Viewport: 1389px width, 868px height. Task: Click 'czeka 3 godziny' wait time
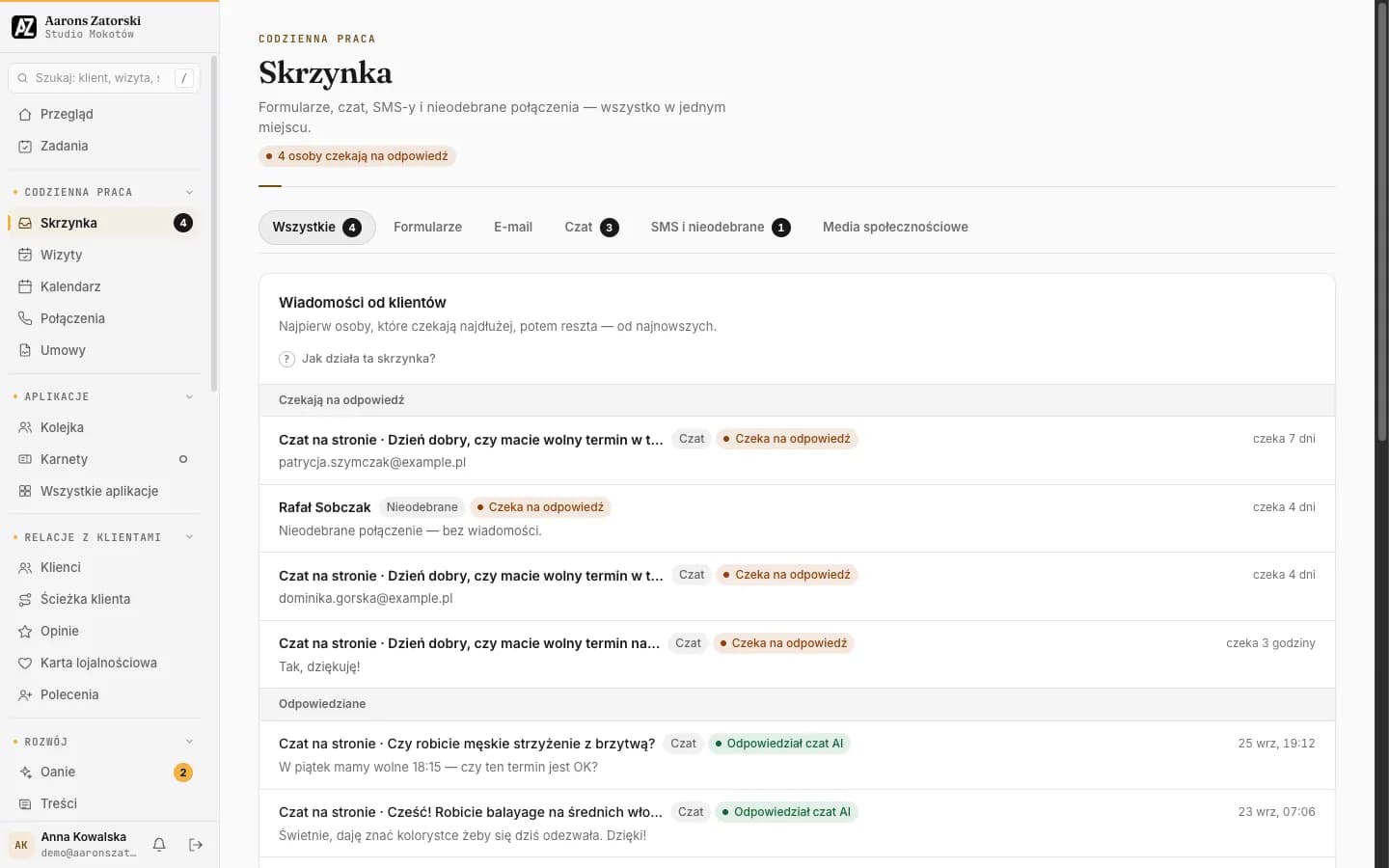[x=1270, y=643]
